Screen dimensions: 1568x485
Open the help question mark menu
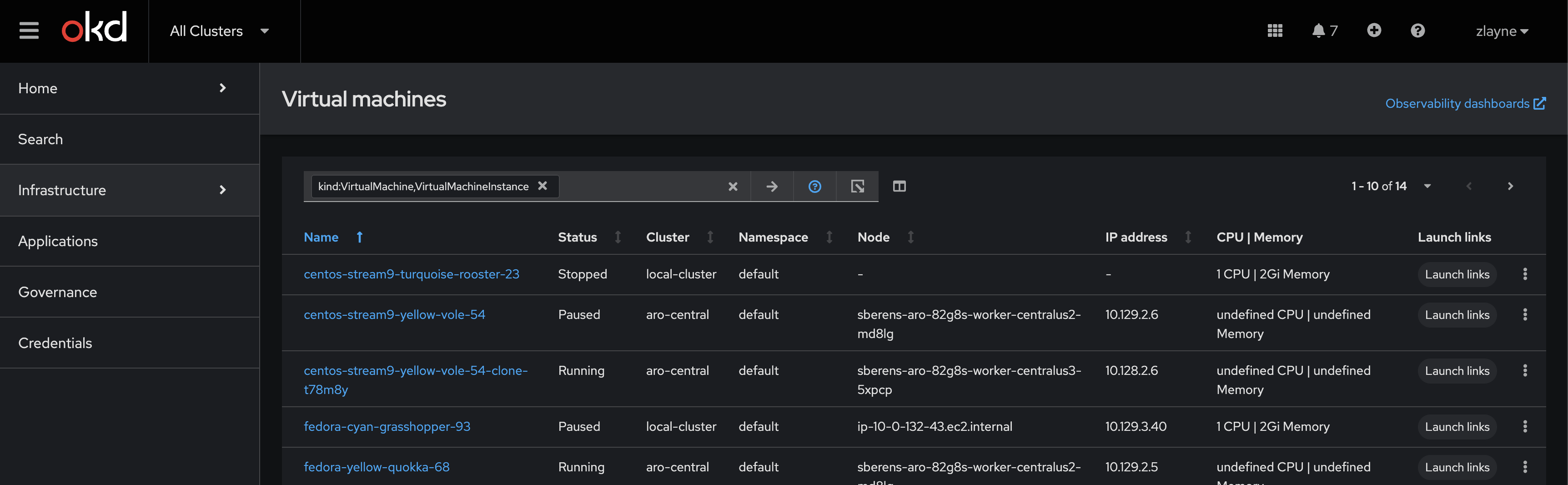coord(1417,30)
